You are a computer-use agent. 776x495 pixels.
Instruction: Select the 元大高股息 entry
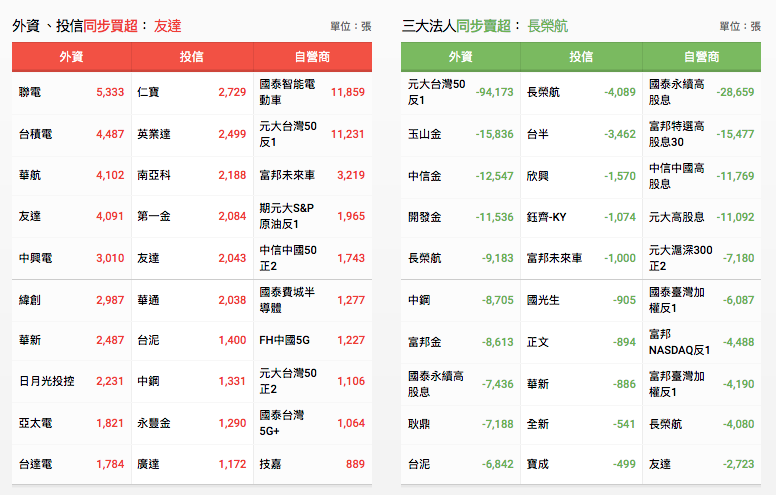[677, 217]
